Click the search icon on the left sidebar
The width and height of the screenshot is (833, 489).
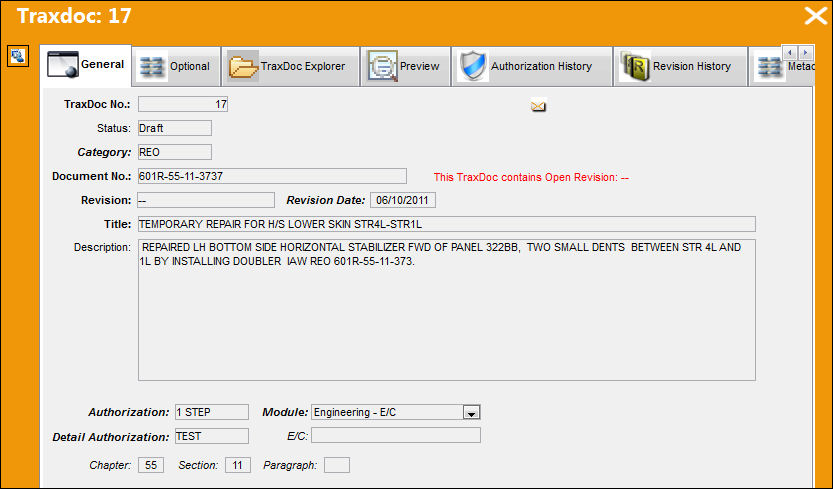18,56
